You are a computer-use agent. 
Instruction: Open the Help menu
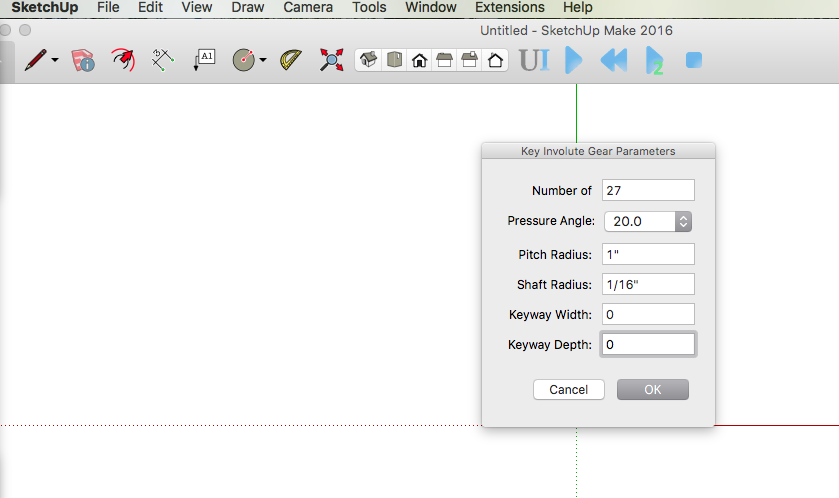(x=578, y=7)
